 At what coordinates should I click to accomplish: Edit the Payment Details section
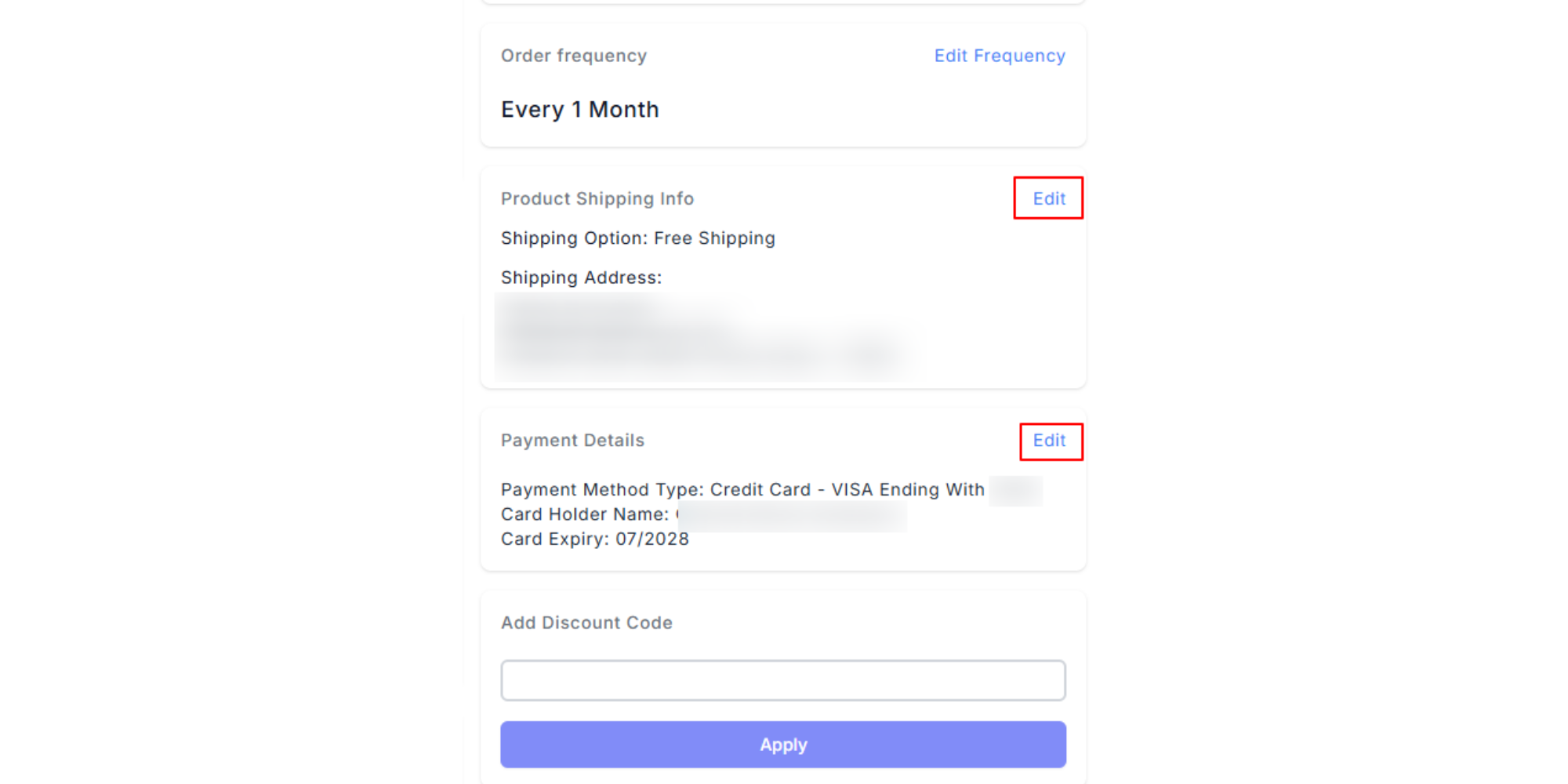point(1049,441)
